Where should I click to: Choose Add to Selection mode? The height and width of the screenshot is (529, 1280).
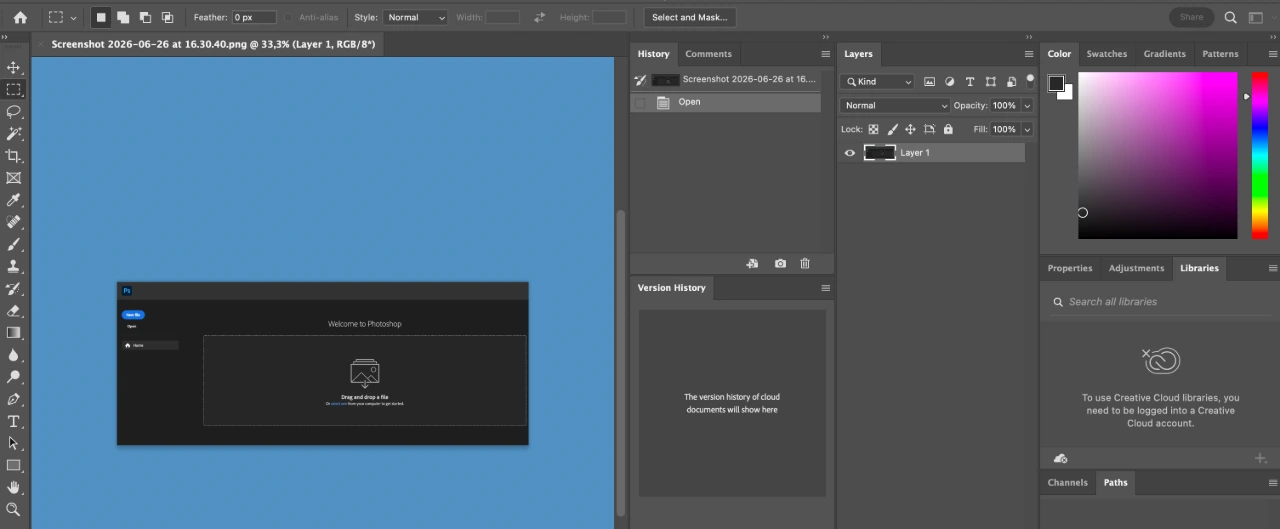(123, 17)
